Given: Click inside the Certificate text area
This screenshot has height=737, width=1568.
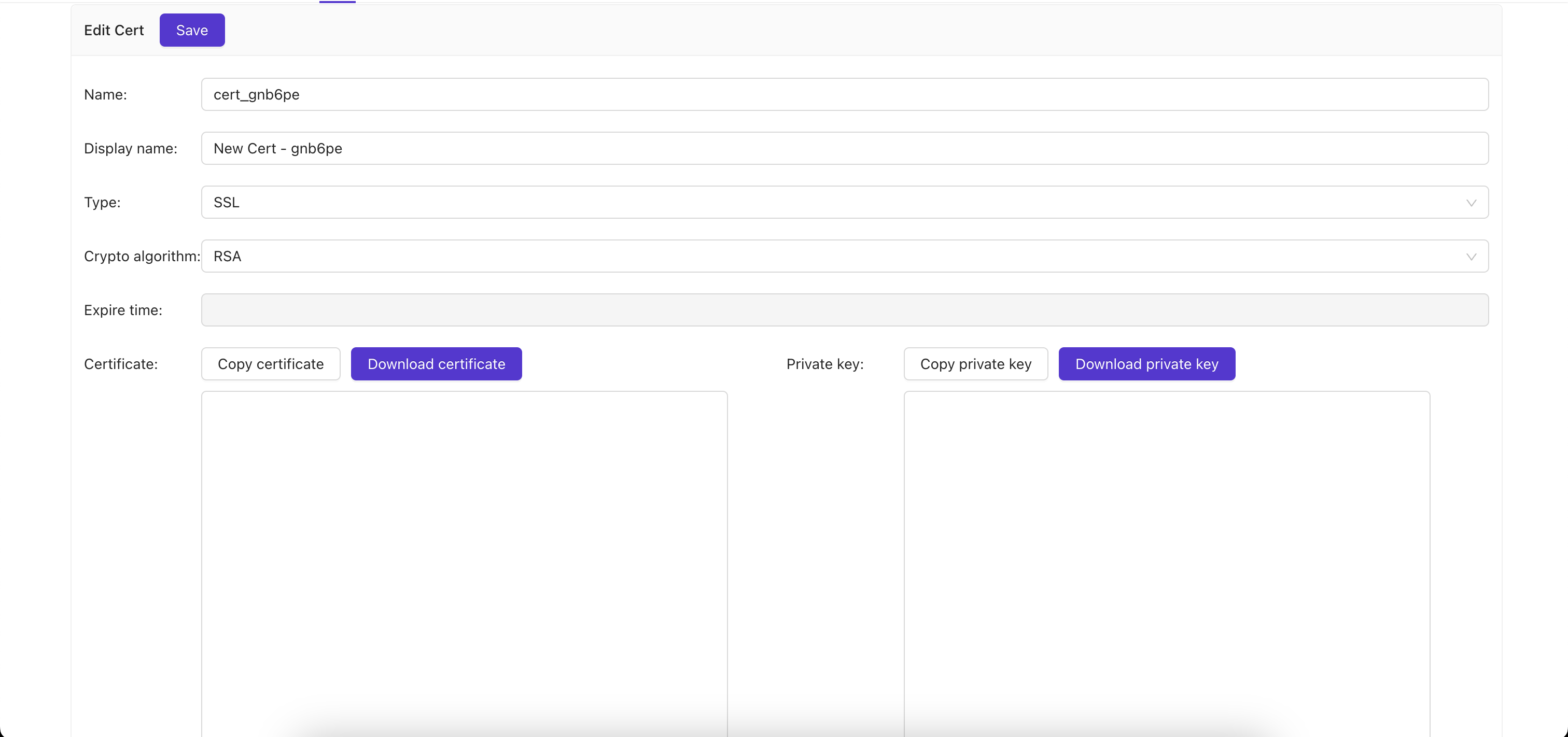Looking at the screenshot, I should tap(464, 560).
